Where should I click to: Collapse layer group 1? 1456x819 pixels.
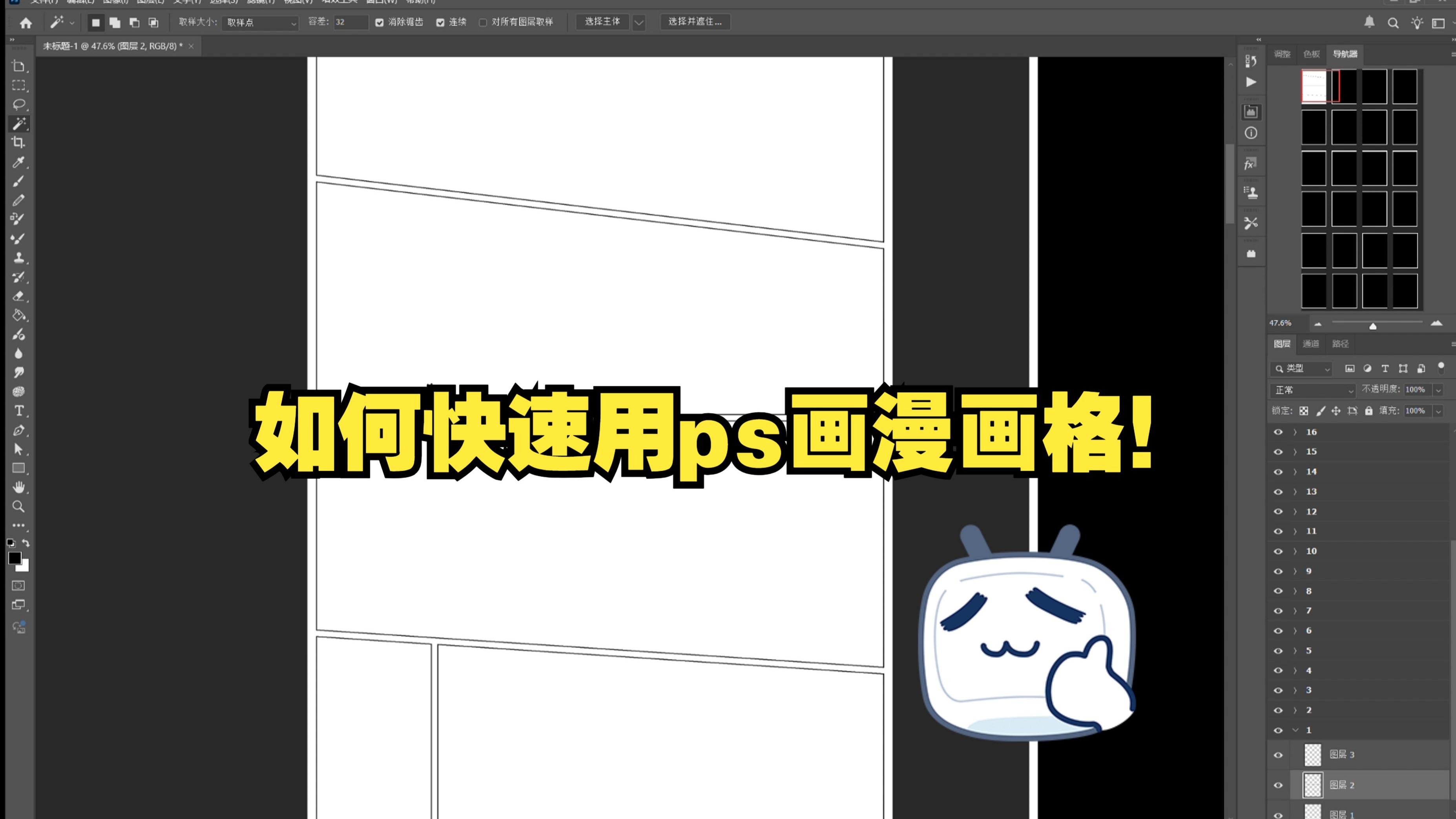1295,730
